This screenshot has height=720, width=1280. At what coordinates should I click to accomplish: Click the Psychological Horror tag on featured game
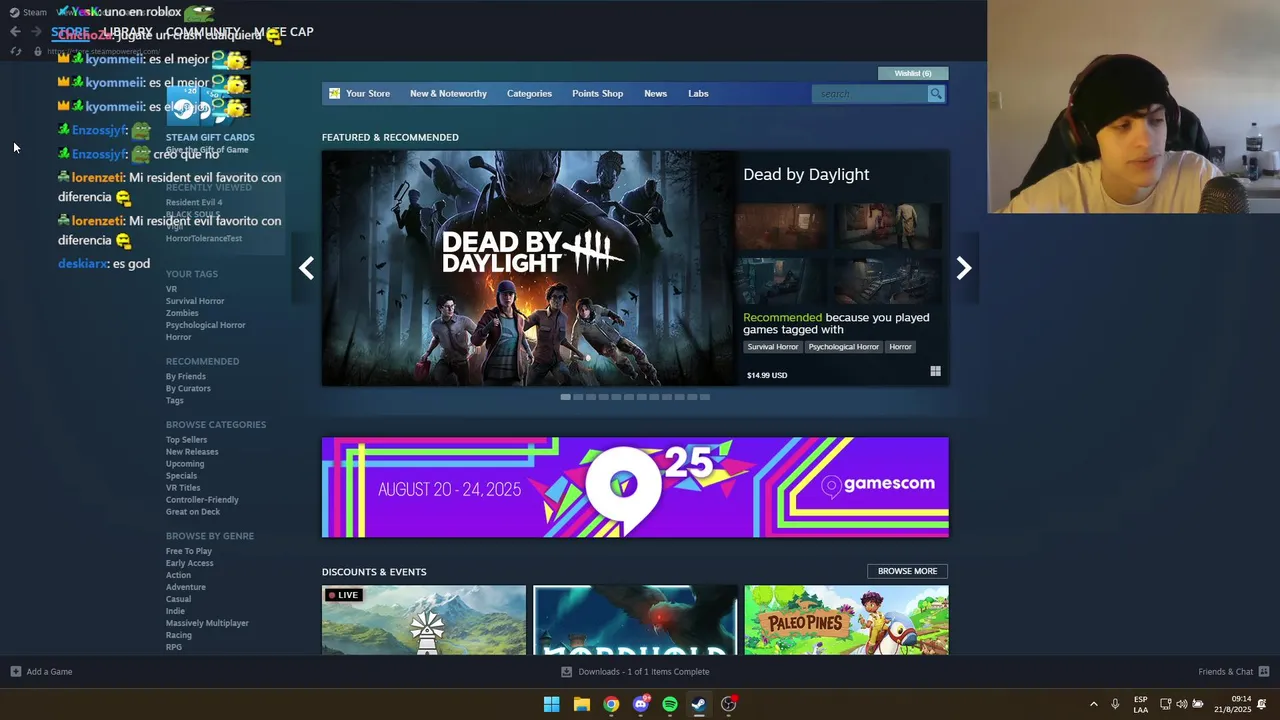[843, 347]
